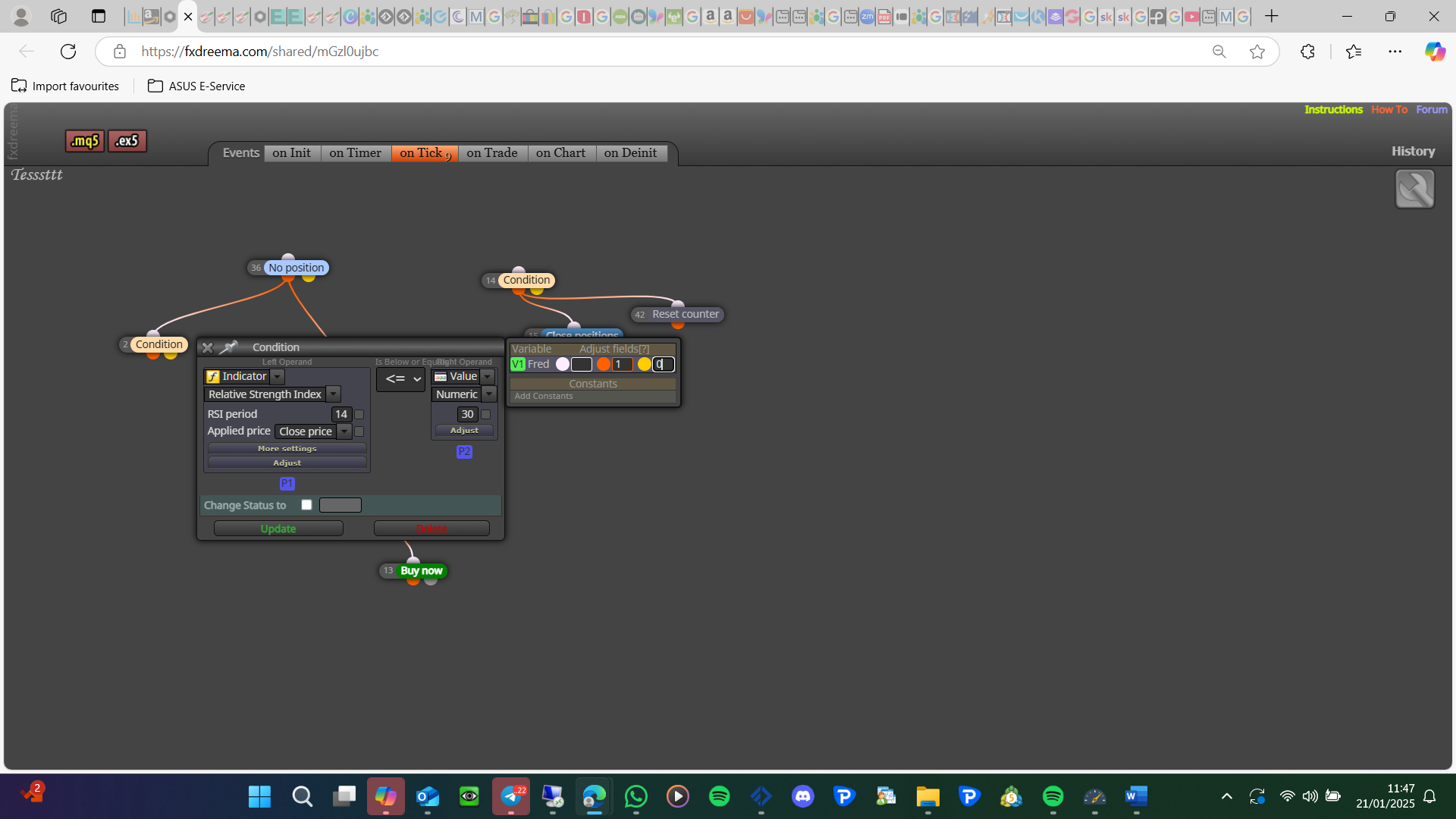This screenshot has height=819, width=1456.
Task: Open Telegram from the taskbar
Action: tap(511, 796)
